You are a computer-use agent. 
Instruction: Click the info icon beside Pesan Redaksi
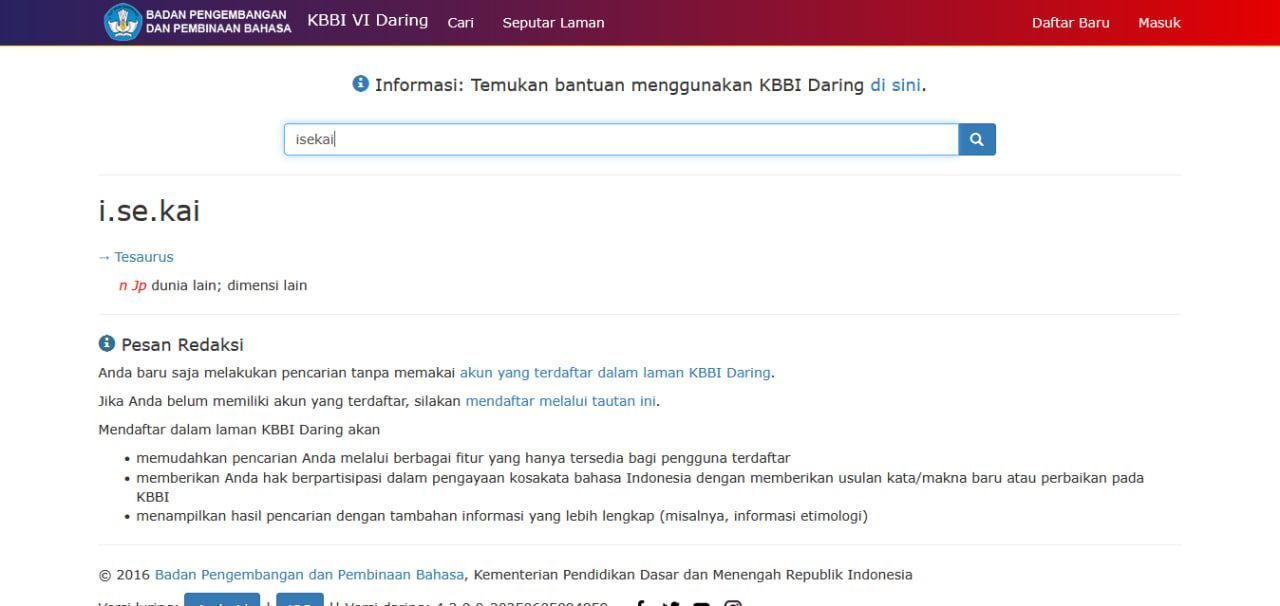click(x=107, y=344)
